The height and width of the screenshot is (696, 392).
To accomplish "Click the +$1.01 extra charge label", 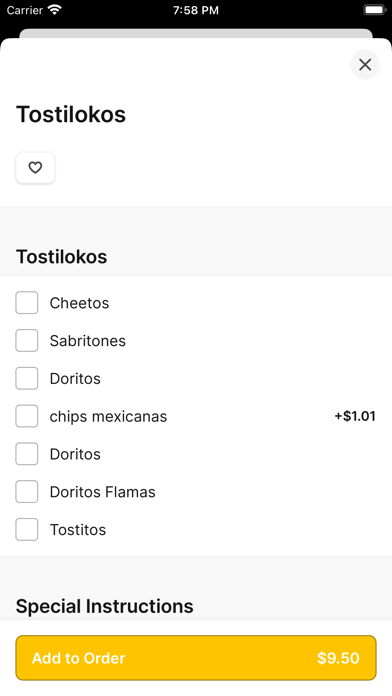I will tap(355, 416).
